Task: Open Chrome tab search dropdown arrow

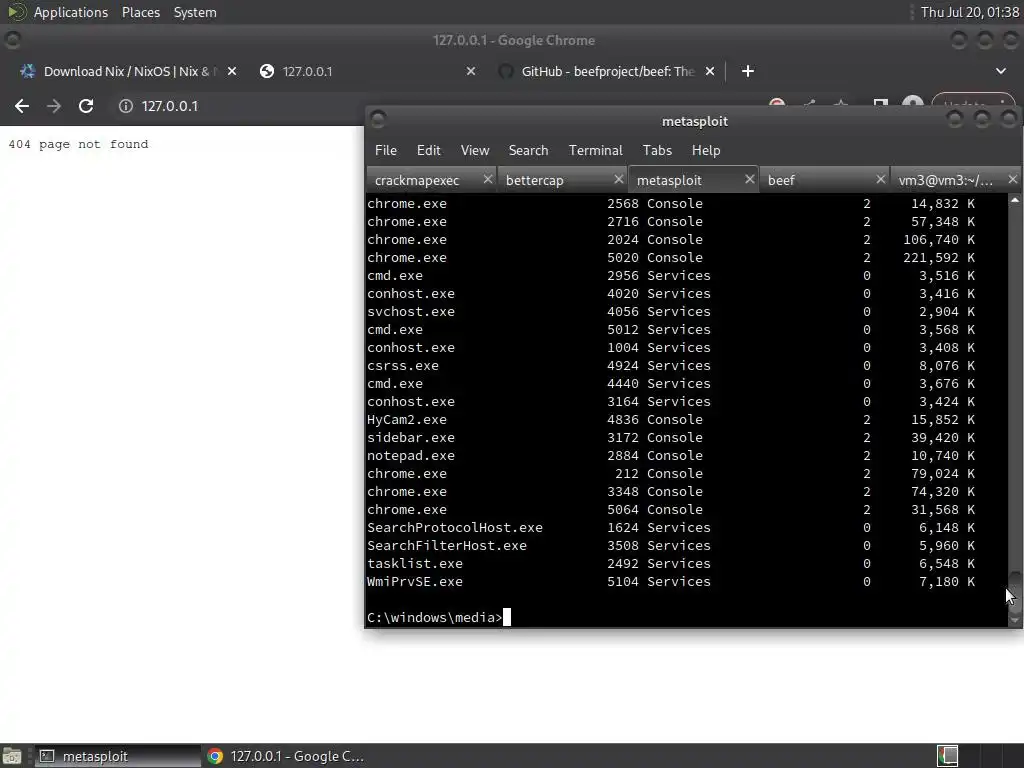Action: point(1000,71)
